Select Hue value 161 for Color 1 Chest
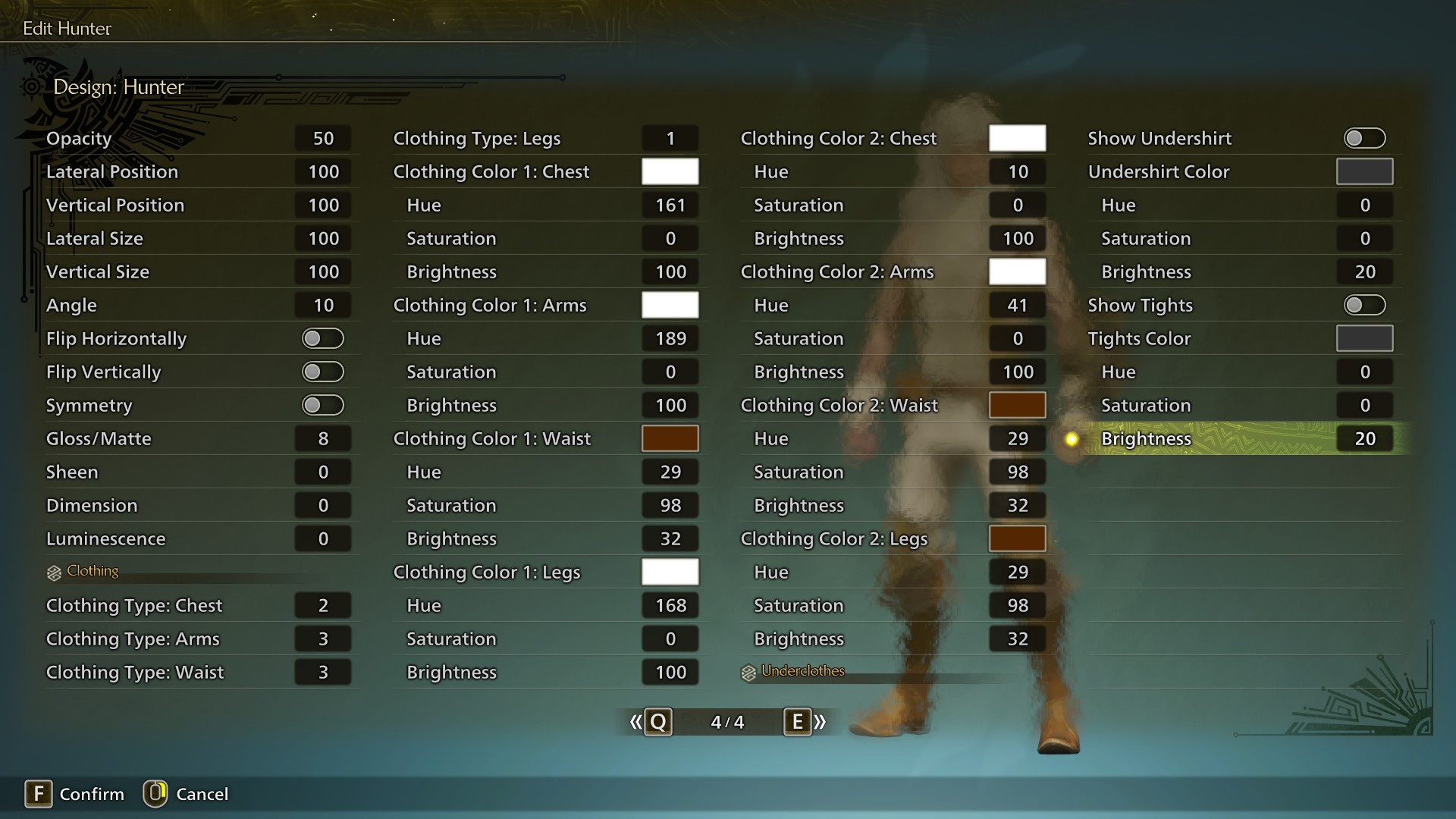This screenshot has width=1456, height=819. tap(670, 205)
